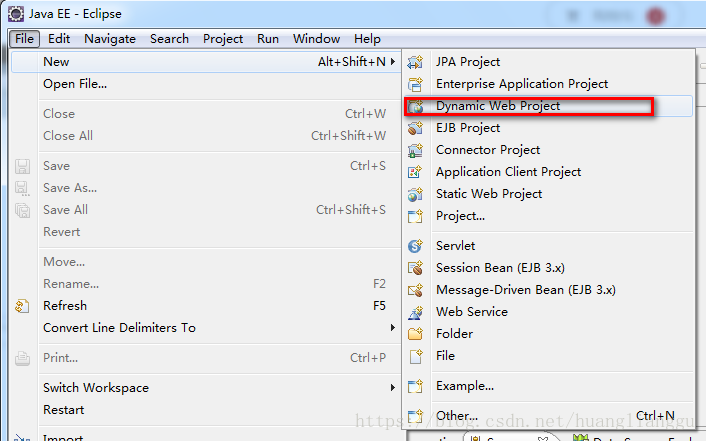The height and width of the screenshot is (441, 706).
Task: Click the Servlet icon
Action: 415,246
